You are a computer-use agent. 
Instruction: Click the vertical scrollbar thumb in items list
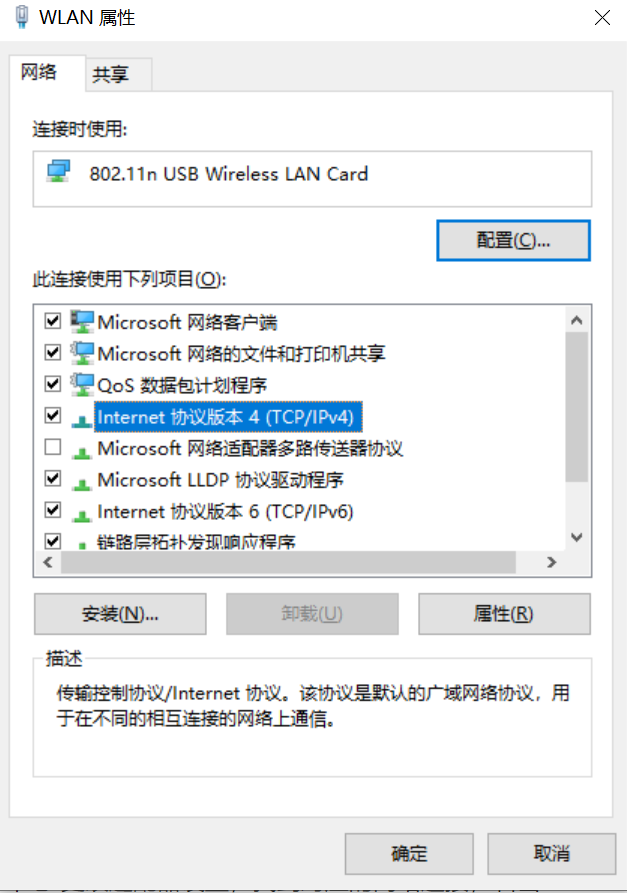pos(576,407)
